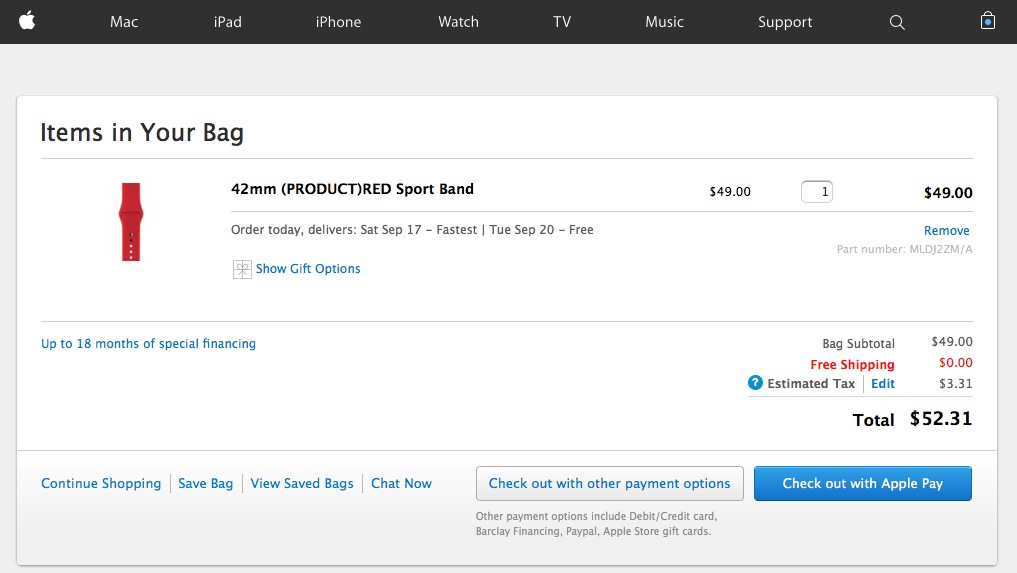Open the Support page
Screen dimensions: 1017x573
[785, 22]
